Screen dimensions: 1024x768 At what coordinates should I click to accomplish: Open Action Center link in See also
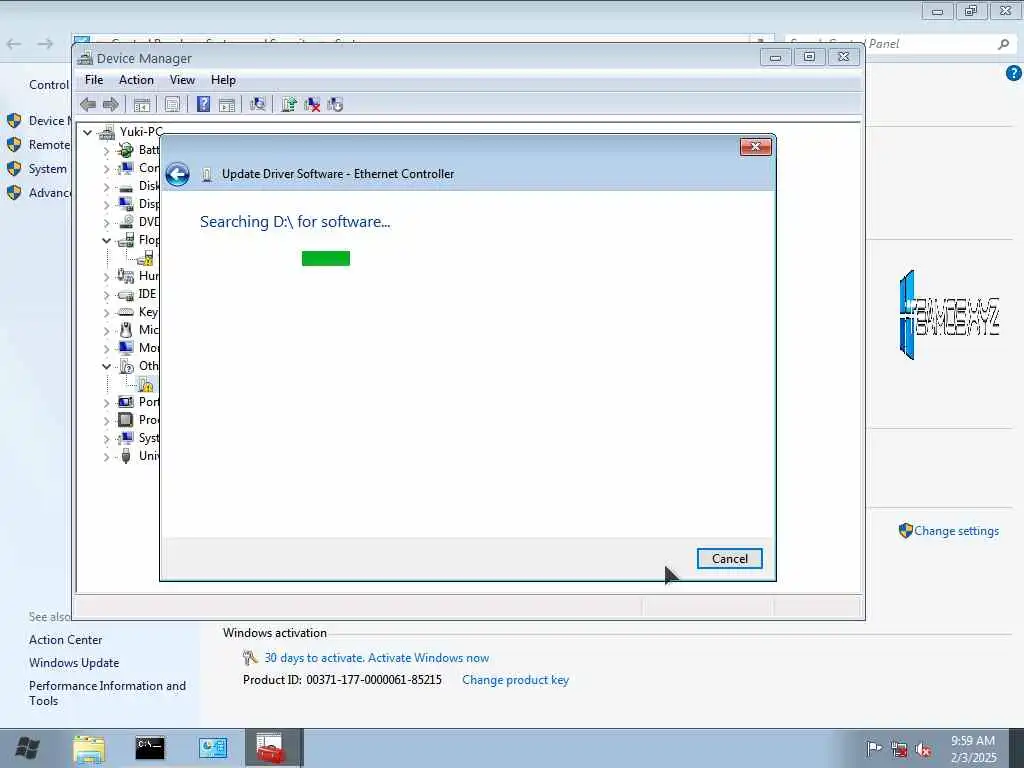pos(65,640)
